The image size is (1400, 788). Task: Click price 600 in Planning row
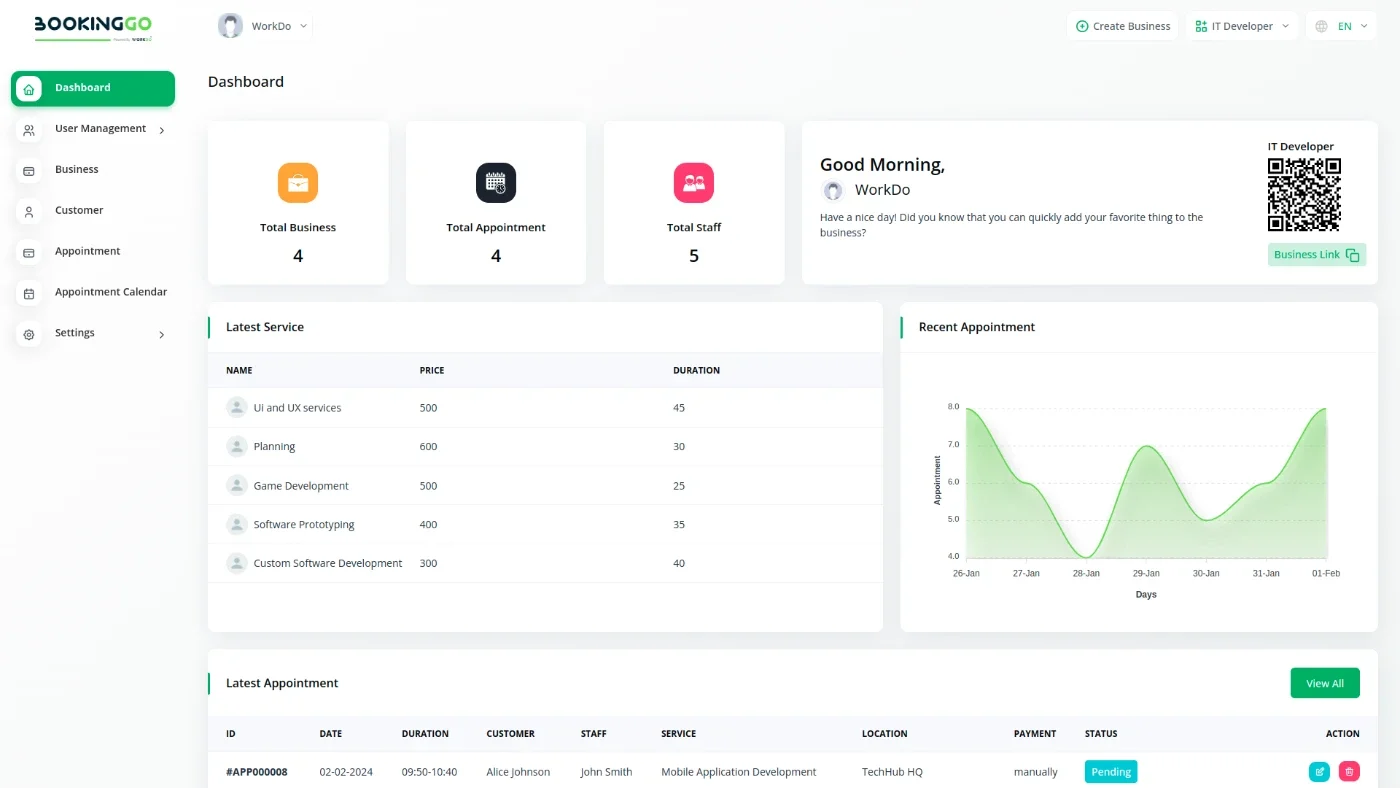(x=428, y=447)
